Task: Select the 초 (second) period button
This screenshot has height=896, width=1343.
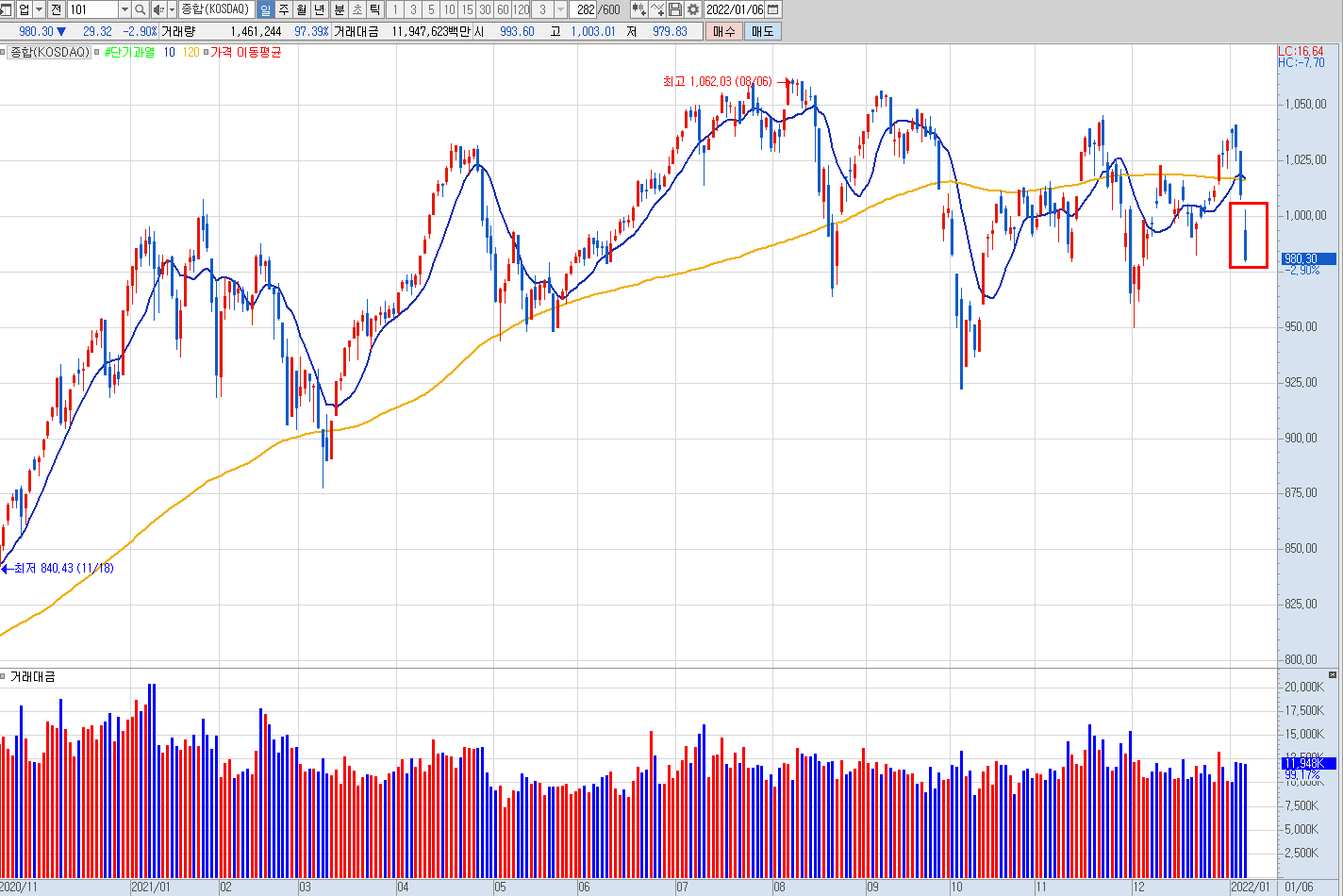Action: coord(357,9)
